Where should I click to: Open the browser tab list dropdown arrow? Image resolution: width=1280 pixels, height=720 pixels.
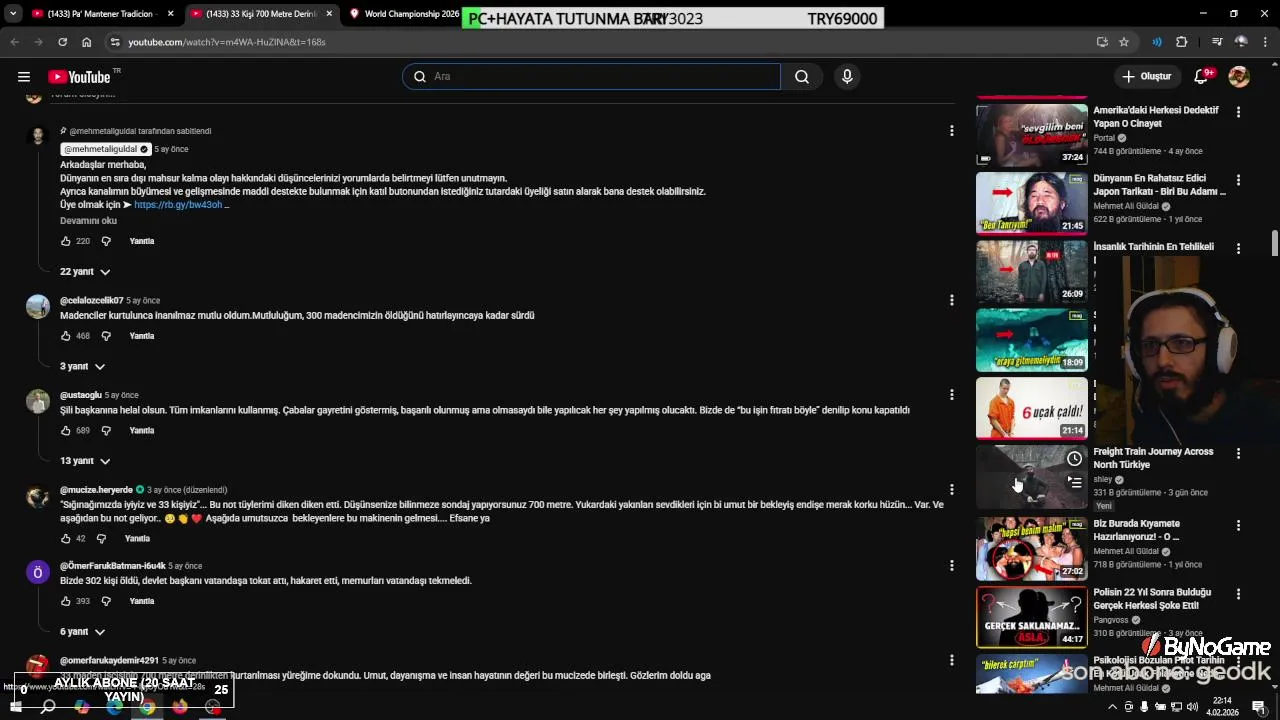[x=13, y=14]
